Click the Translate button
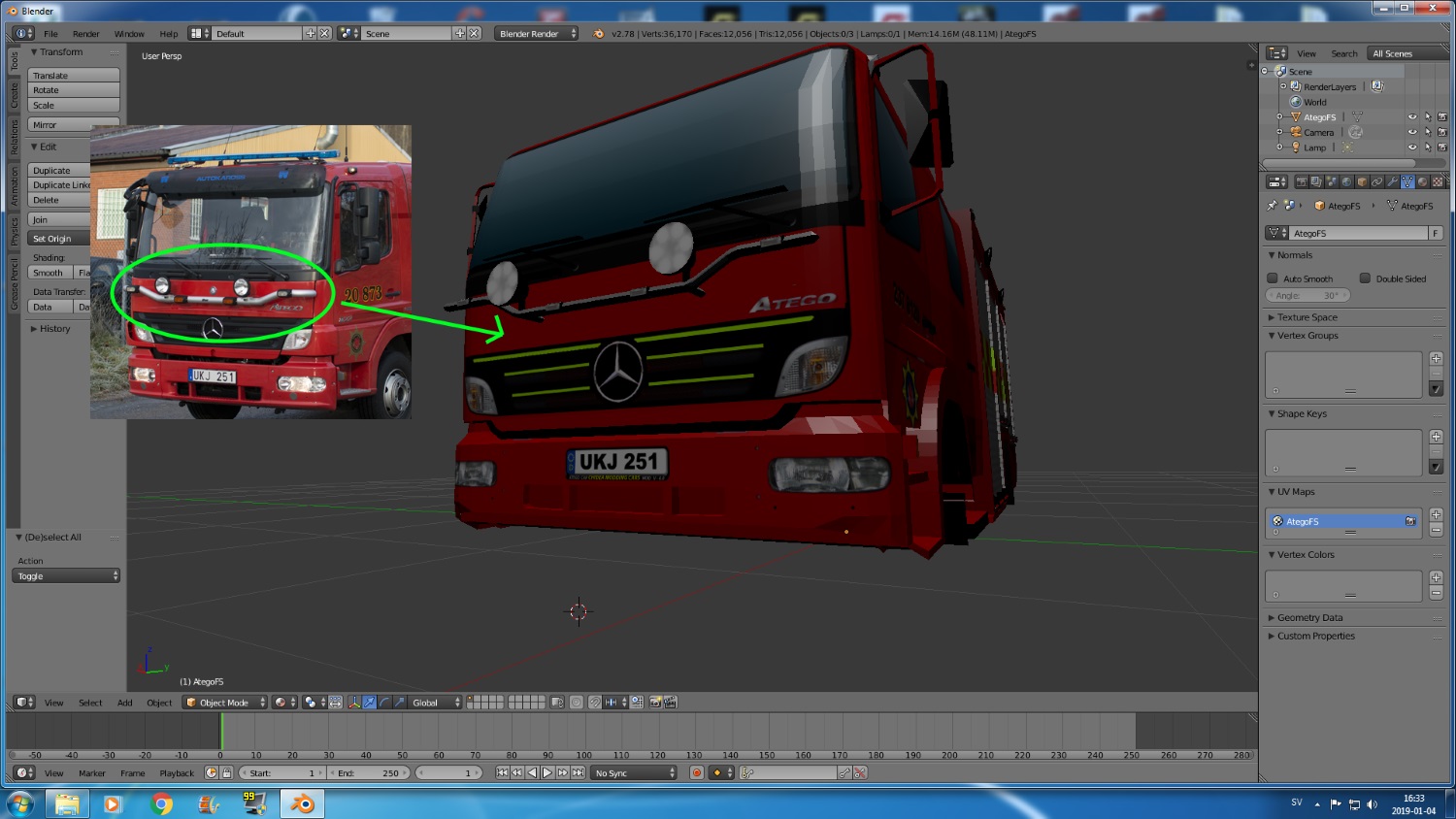The image size is (1456, 819). pyautogui.click(x=74, y=75)
